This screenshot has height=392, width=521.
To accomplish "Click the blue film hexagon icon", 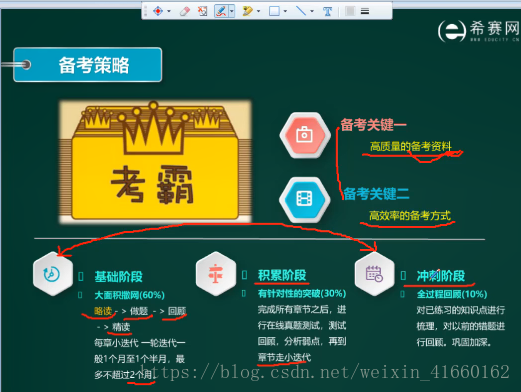I will pos(304,199).
